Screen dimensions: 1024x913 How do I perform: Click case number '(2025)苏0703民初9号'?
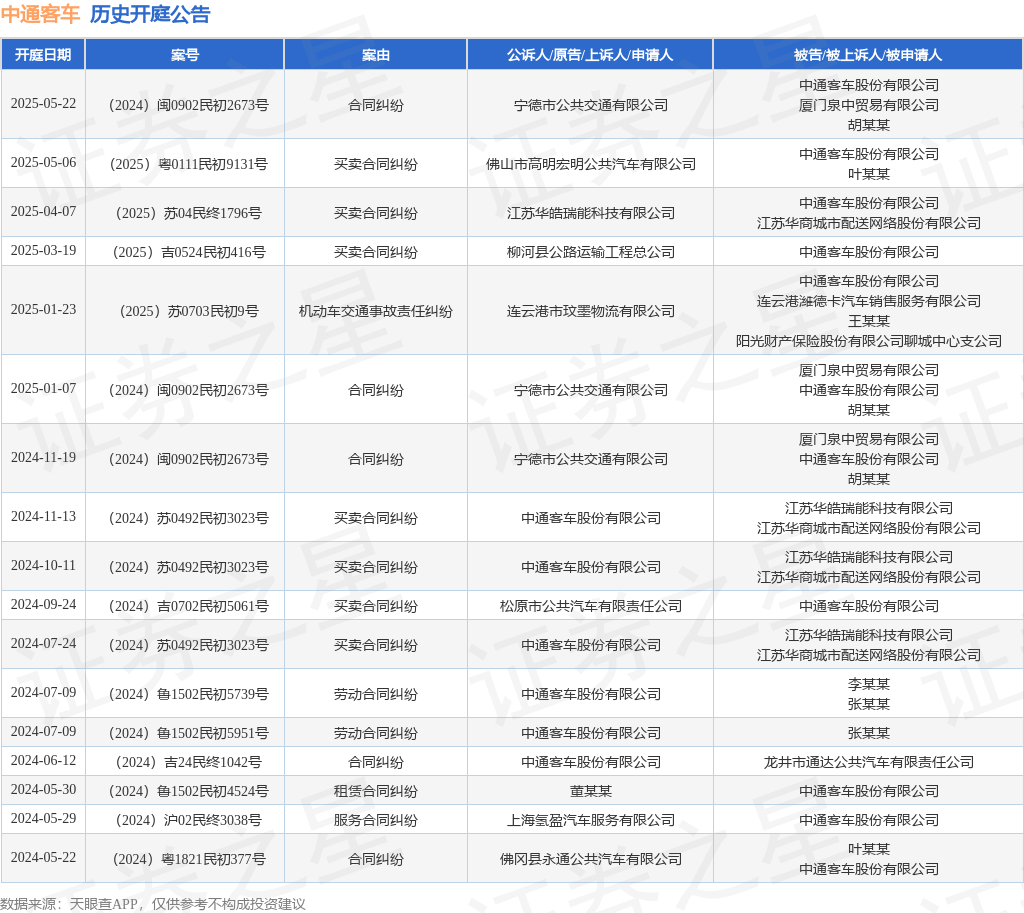(188, 311)
